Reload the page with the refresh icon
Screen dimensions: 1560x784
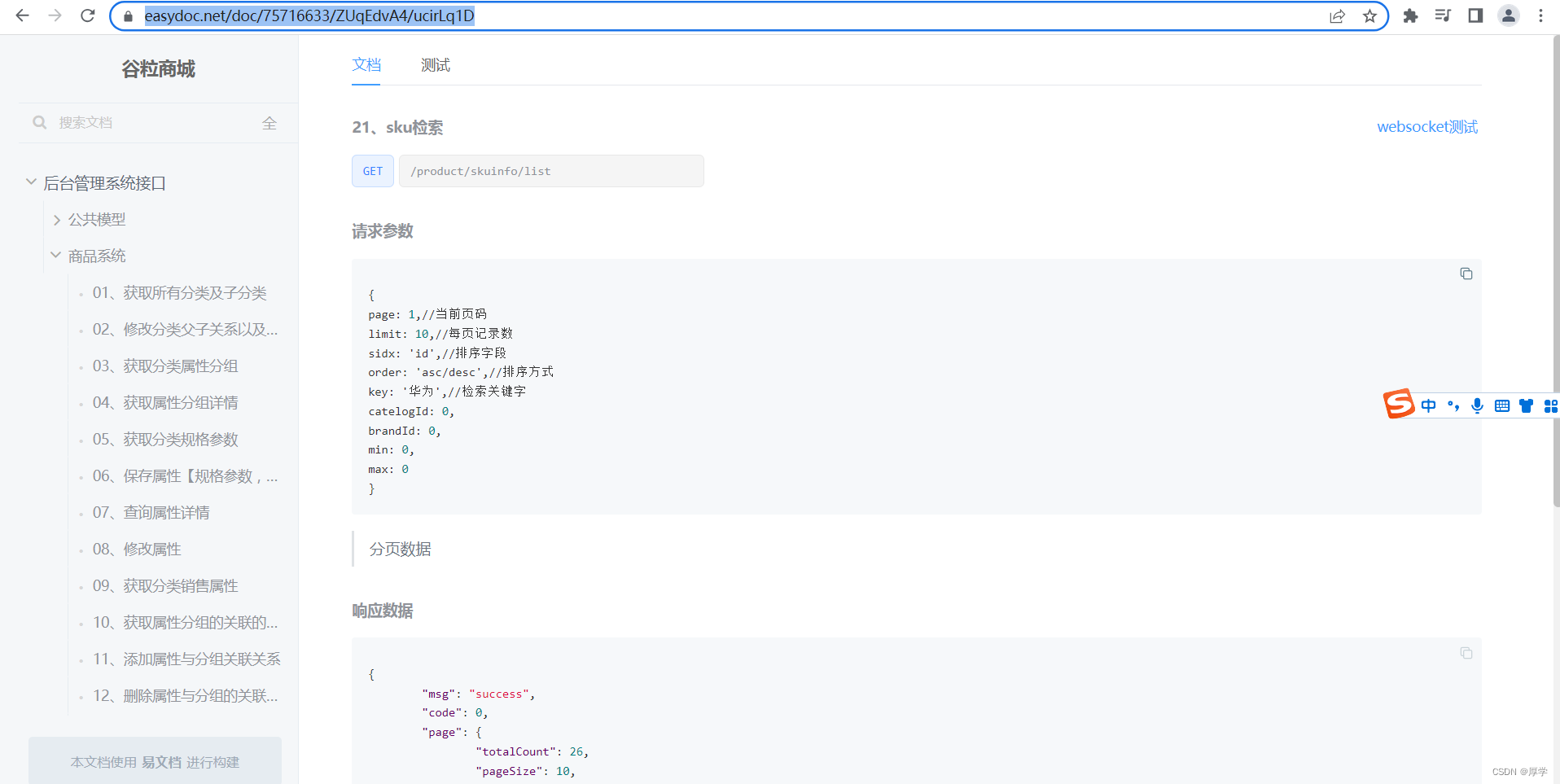click(x=88, y=15)
